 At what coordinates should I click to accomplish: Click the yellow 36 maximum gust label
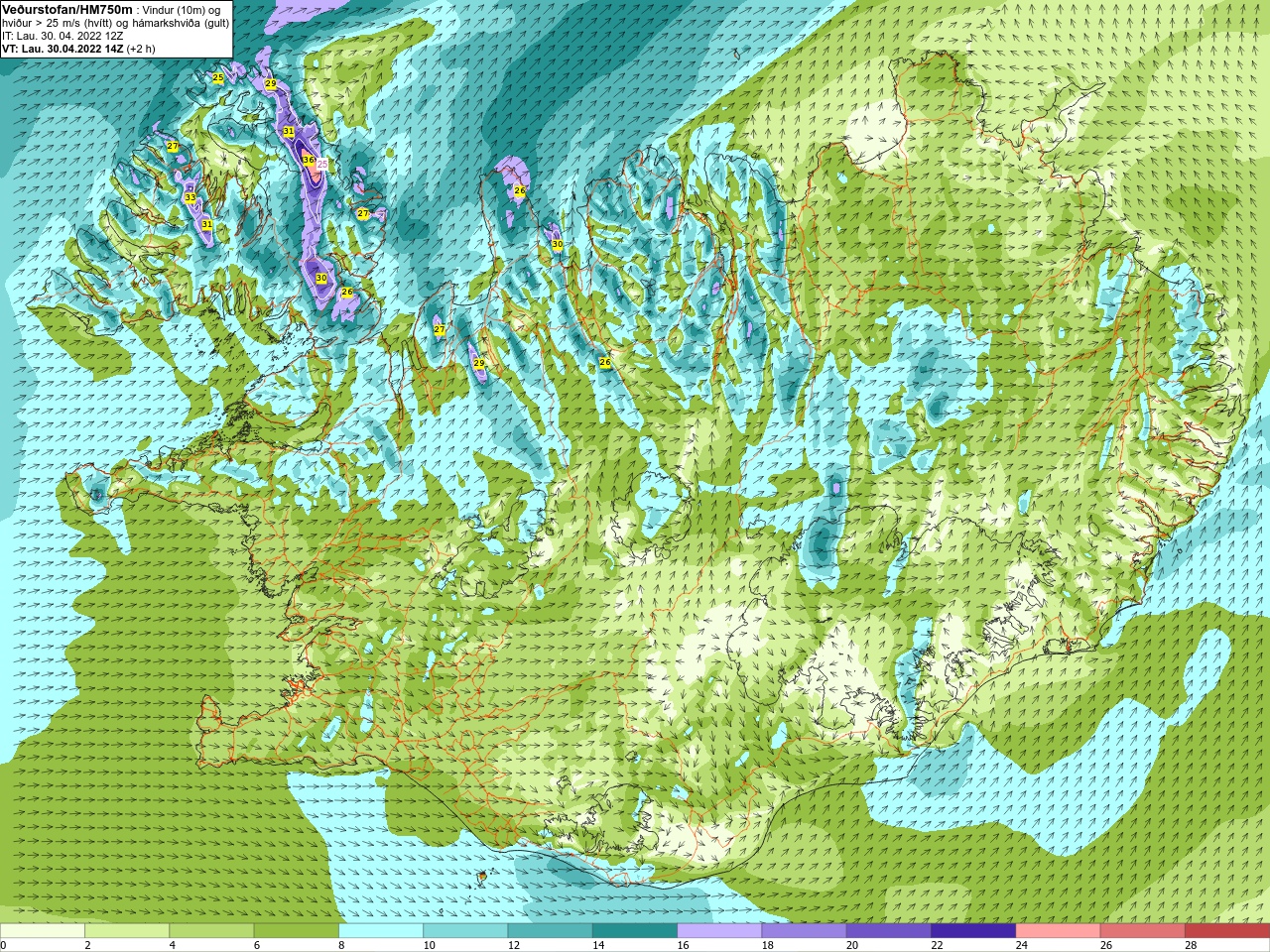click(x=309, y=160)
